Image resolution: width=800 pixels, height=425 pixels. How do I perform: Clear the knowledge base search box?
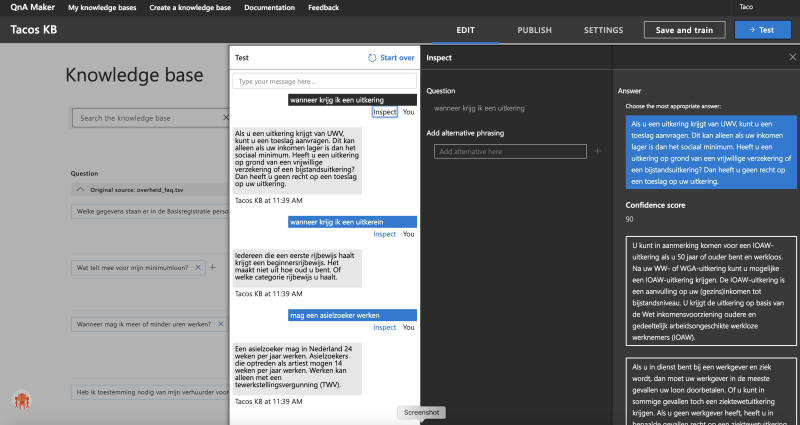226,118
